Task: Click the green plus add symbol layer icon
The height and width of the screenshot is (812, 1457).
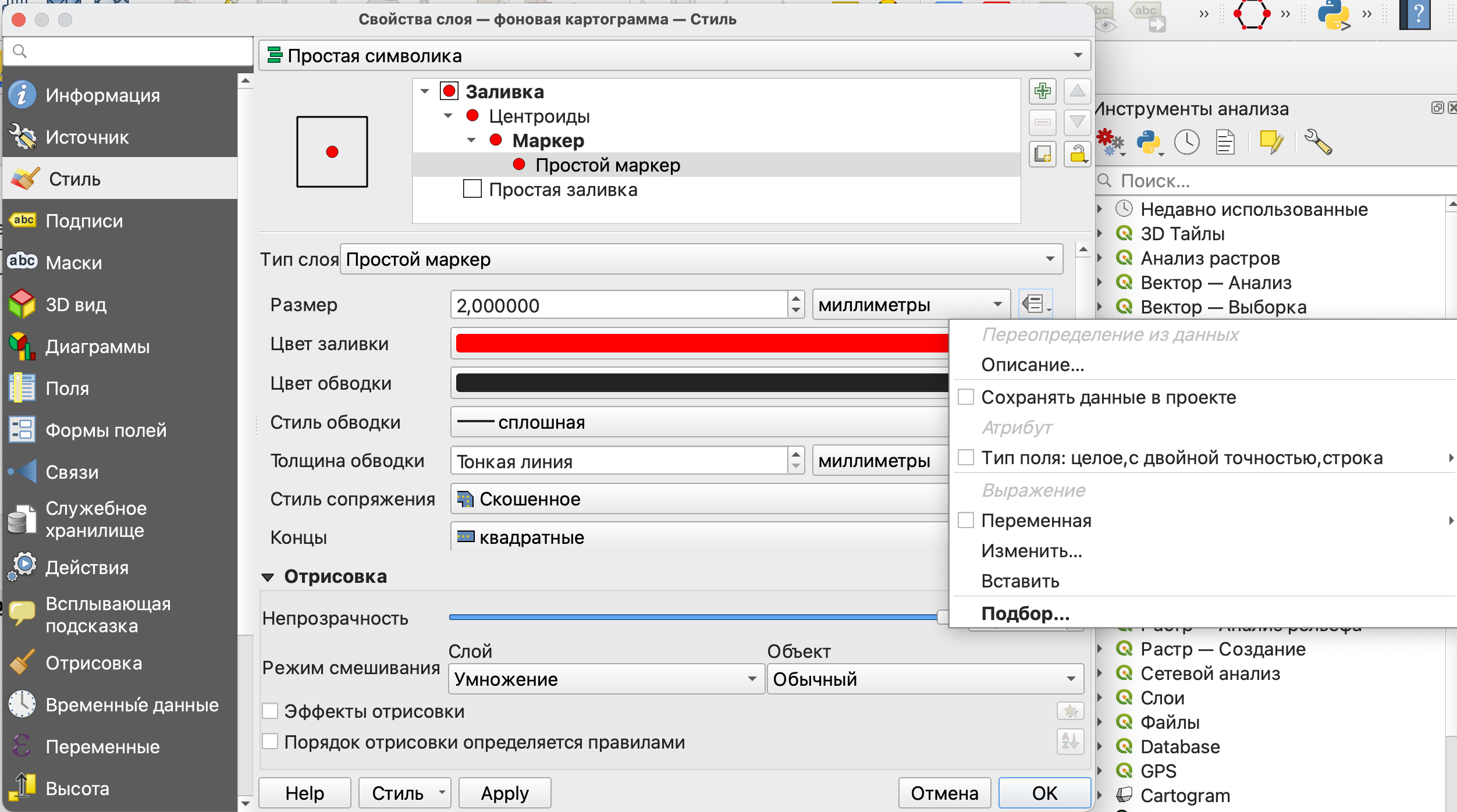Action: tap(1042, 91)
